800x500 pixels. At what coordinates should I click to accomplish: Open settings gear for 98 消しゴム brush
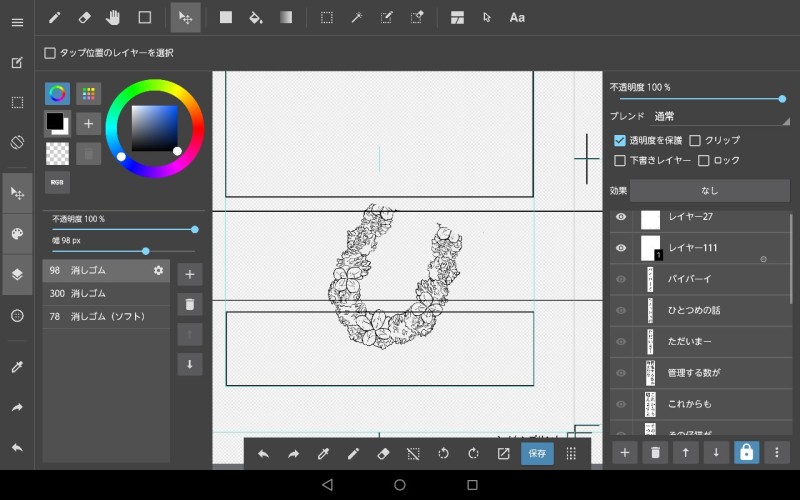click(157, 271)
